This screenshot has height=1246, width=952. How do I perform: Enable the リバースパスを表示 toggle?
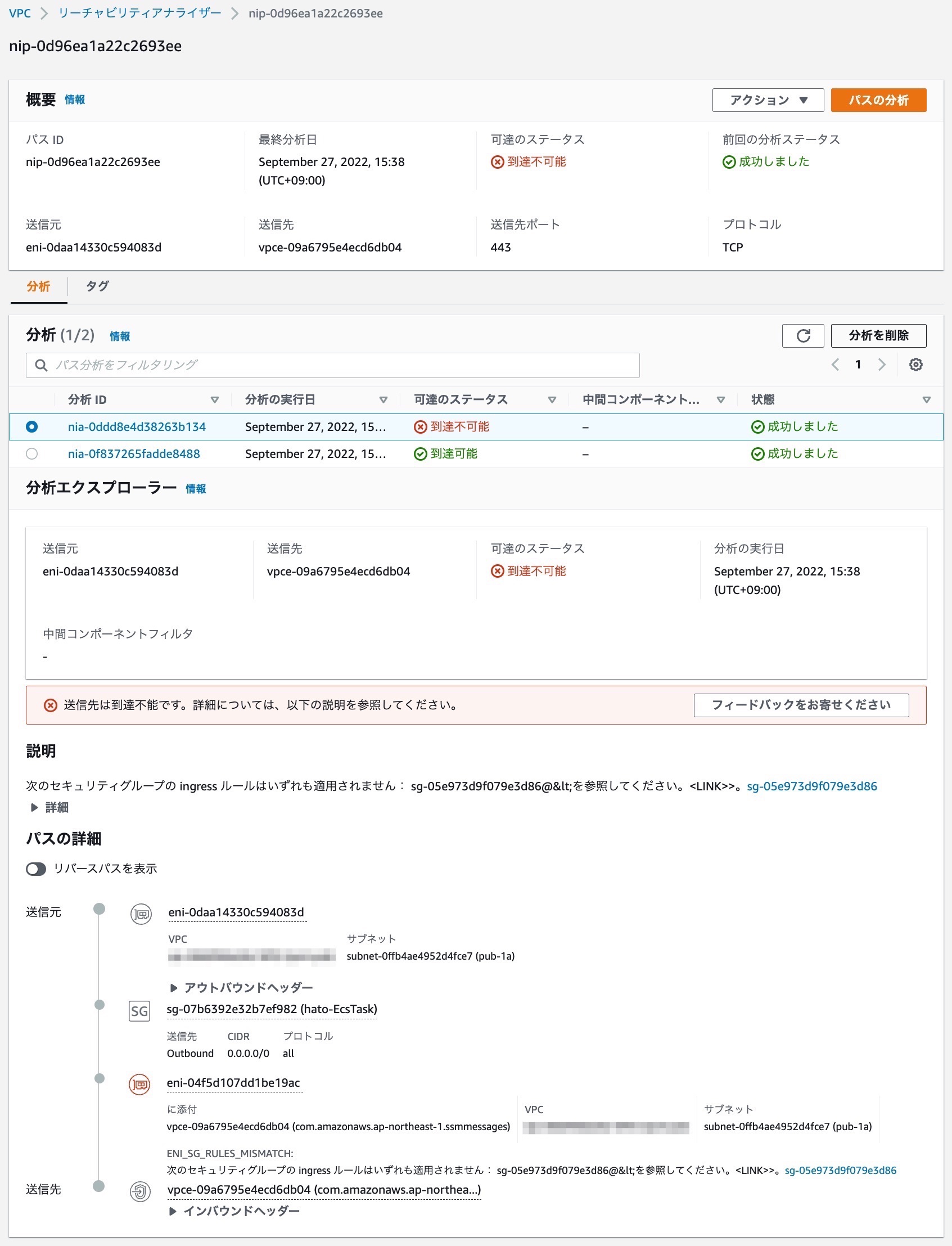[x=35, y=869]
